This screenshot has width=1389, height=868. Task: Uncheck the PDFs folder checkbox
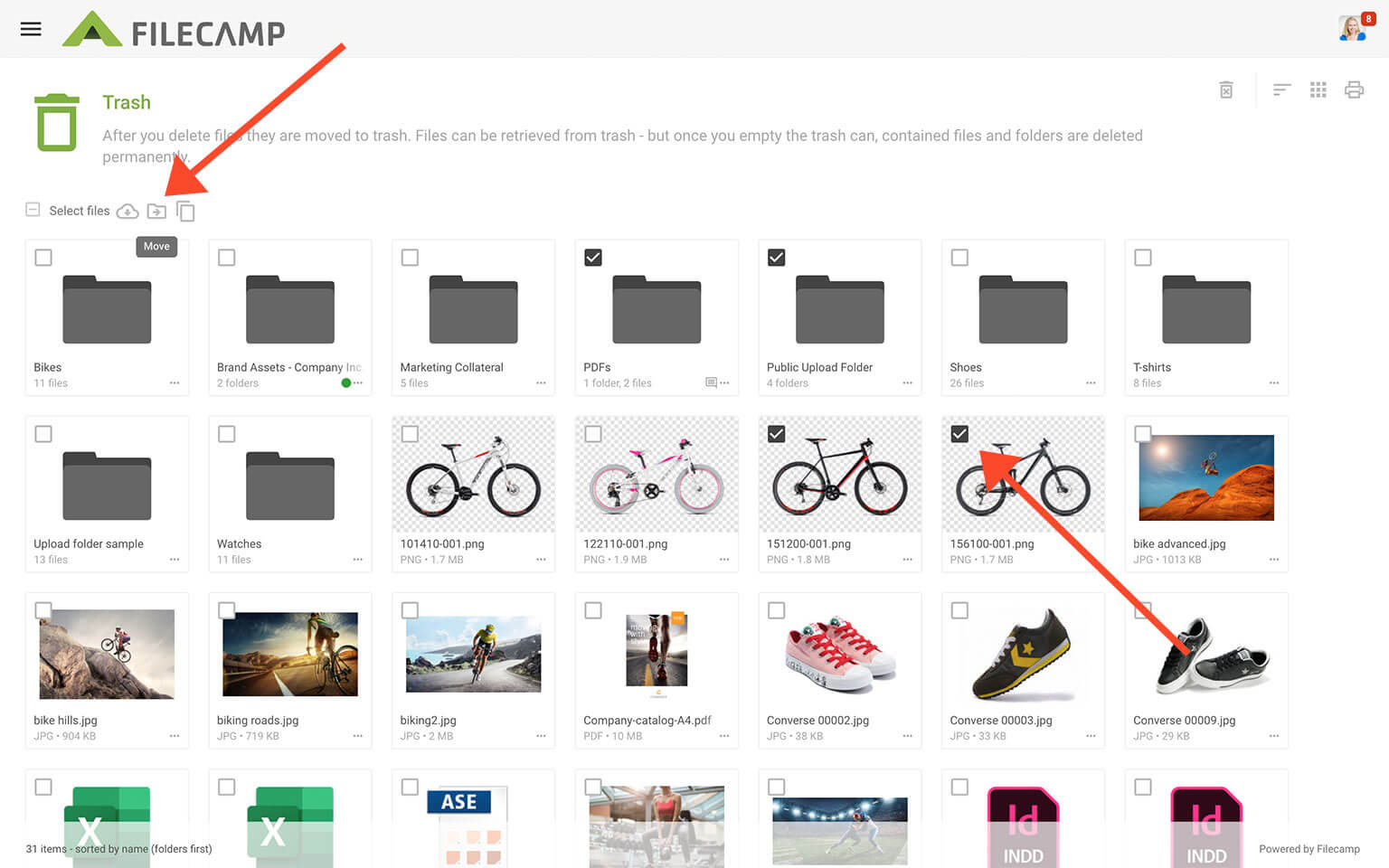593,258
